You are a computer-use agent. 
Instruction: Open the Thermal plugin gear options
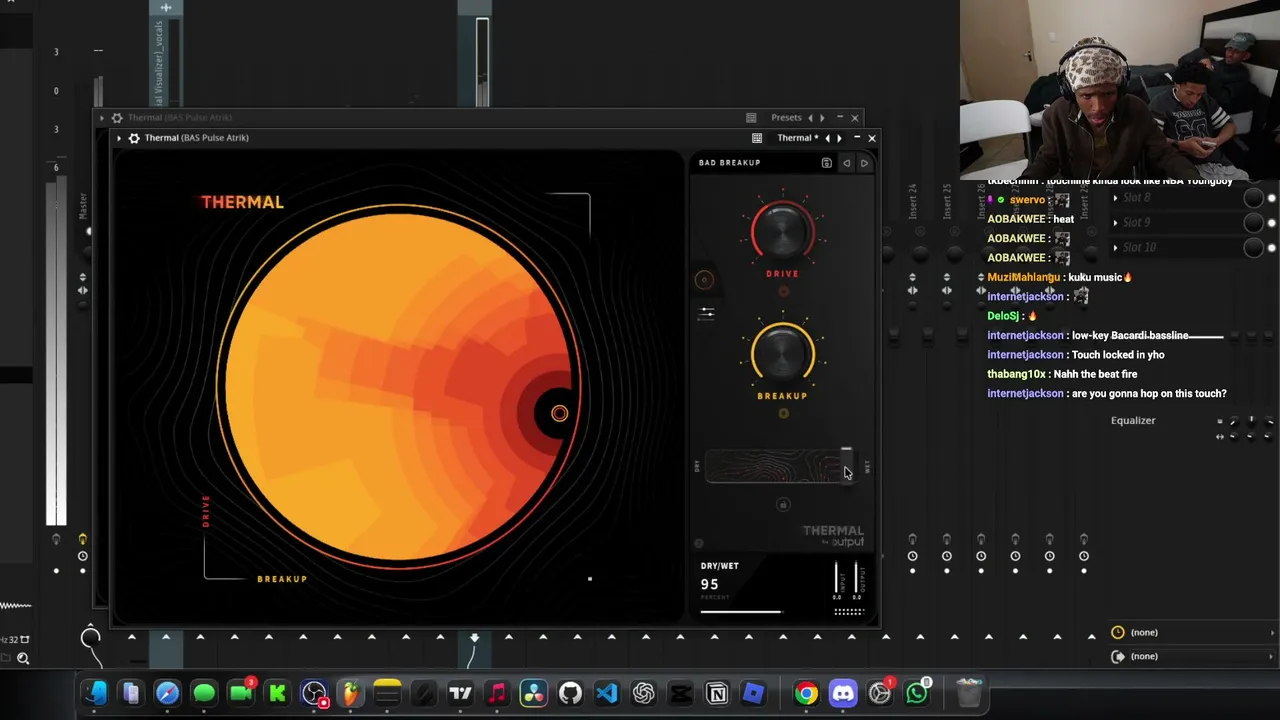[134, 138]
